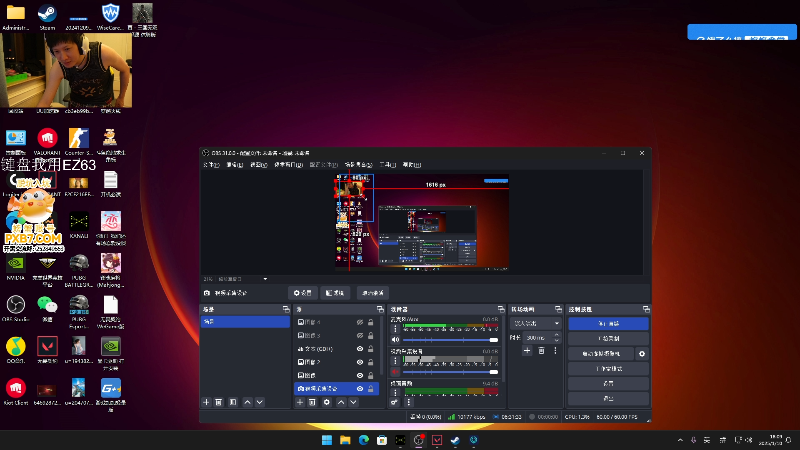Toggle lock on 图像 3 source

coord(371,336)
